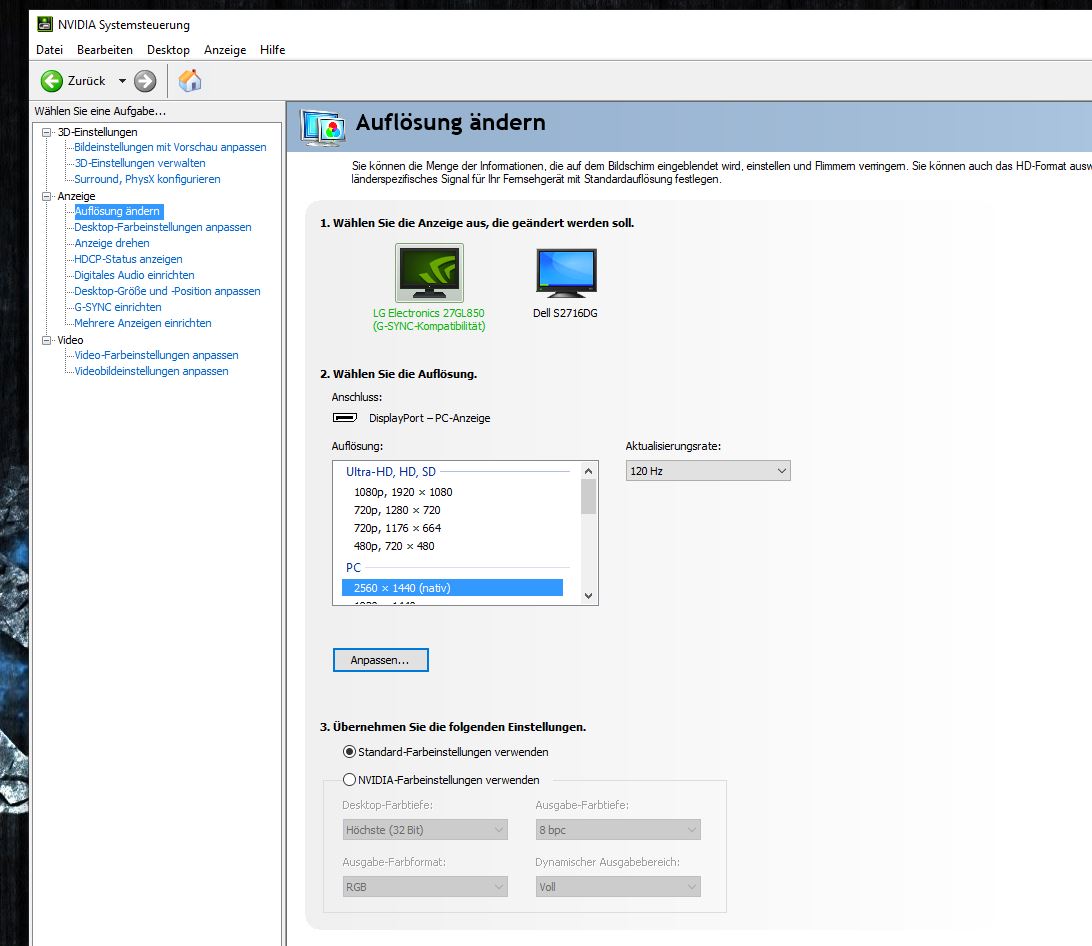The height and width of the screenshot is (946, 1092).
Task: Collapse the Anzeige tree node
Action: (47, 196)
